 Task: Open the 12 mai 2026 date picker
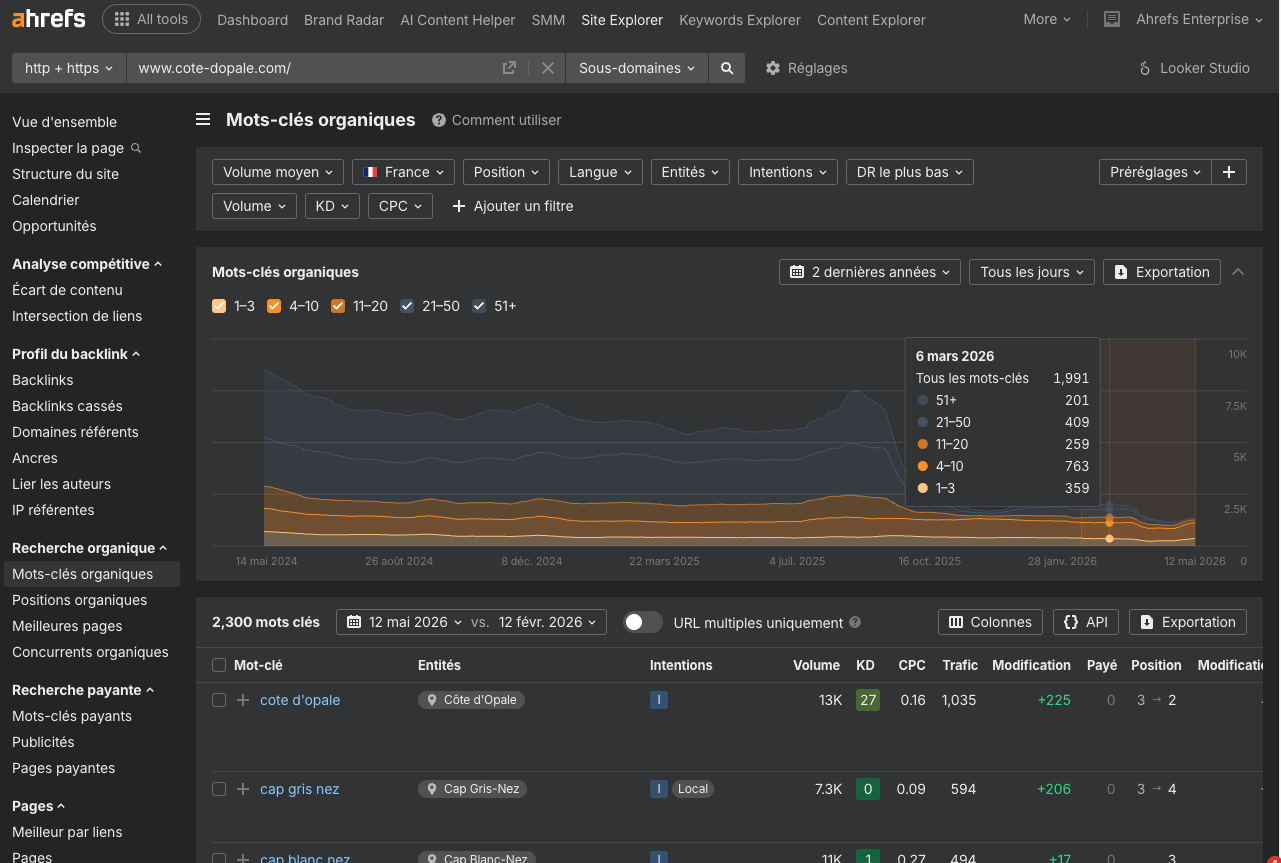(405, 622)
